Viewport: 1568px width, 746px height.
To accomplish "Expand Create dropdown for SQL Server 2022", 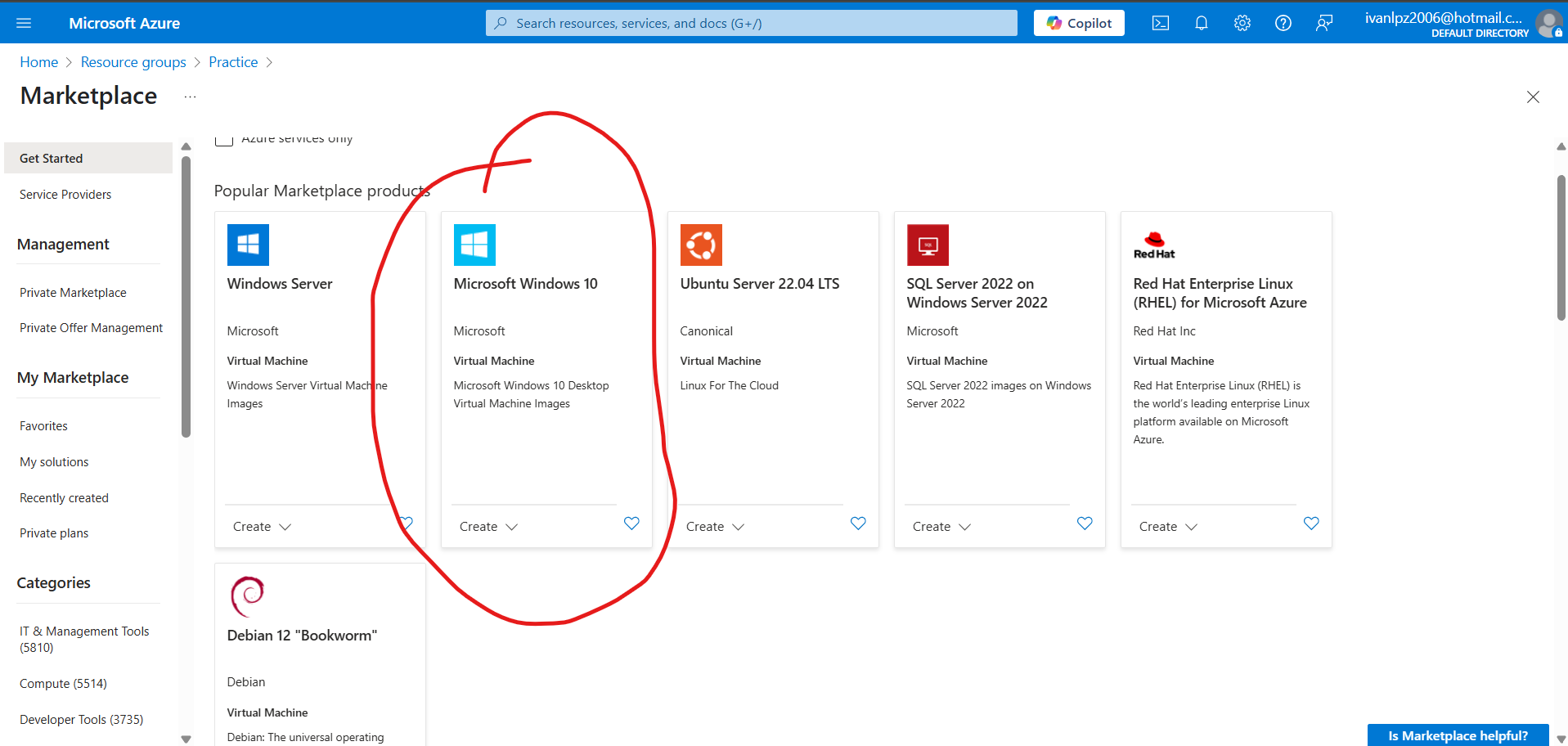I will 941,527.
